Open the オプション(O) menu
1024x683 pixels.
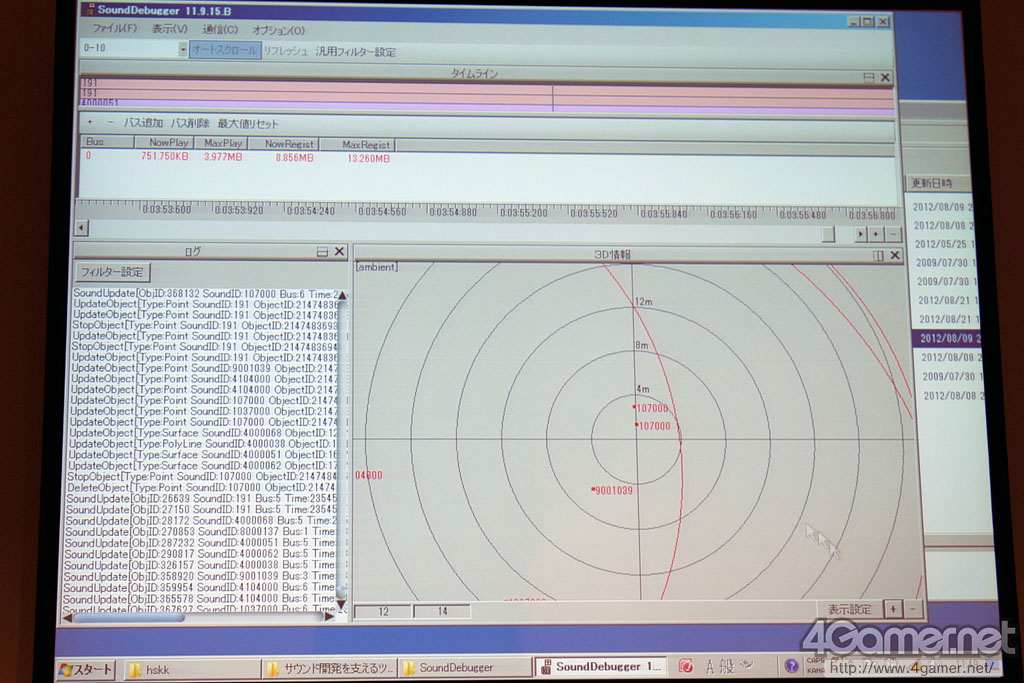tap(278, 30)
